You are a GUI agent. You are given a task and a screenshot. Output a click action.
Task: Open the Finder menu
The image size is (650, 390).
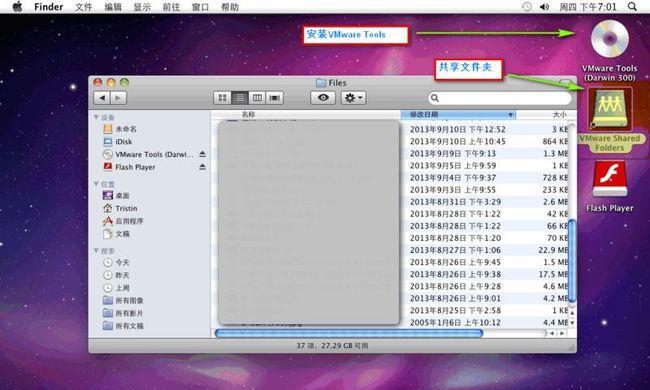pyautogui.click(x=49, y=7)
